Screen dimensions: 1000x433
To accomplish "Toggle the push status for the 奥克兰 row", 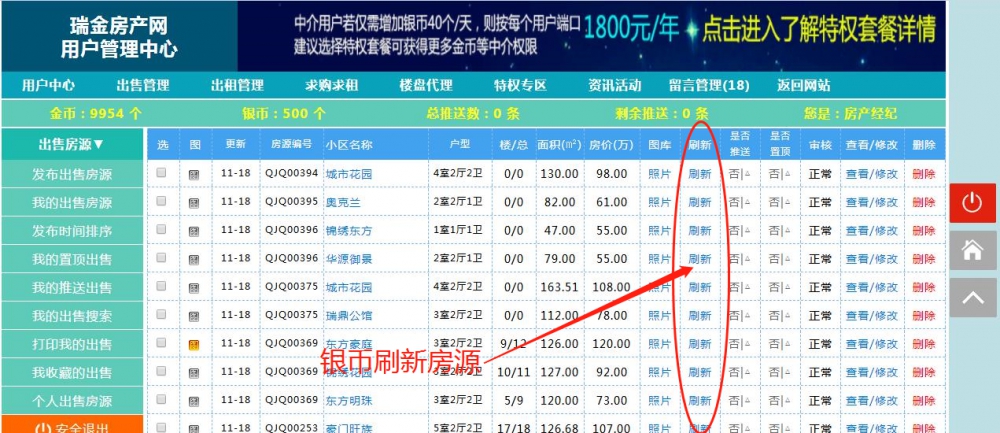I will pyautogui.click(x=740, y=202).
